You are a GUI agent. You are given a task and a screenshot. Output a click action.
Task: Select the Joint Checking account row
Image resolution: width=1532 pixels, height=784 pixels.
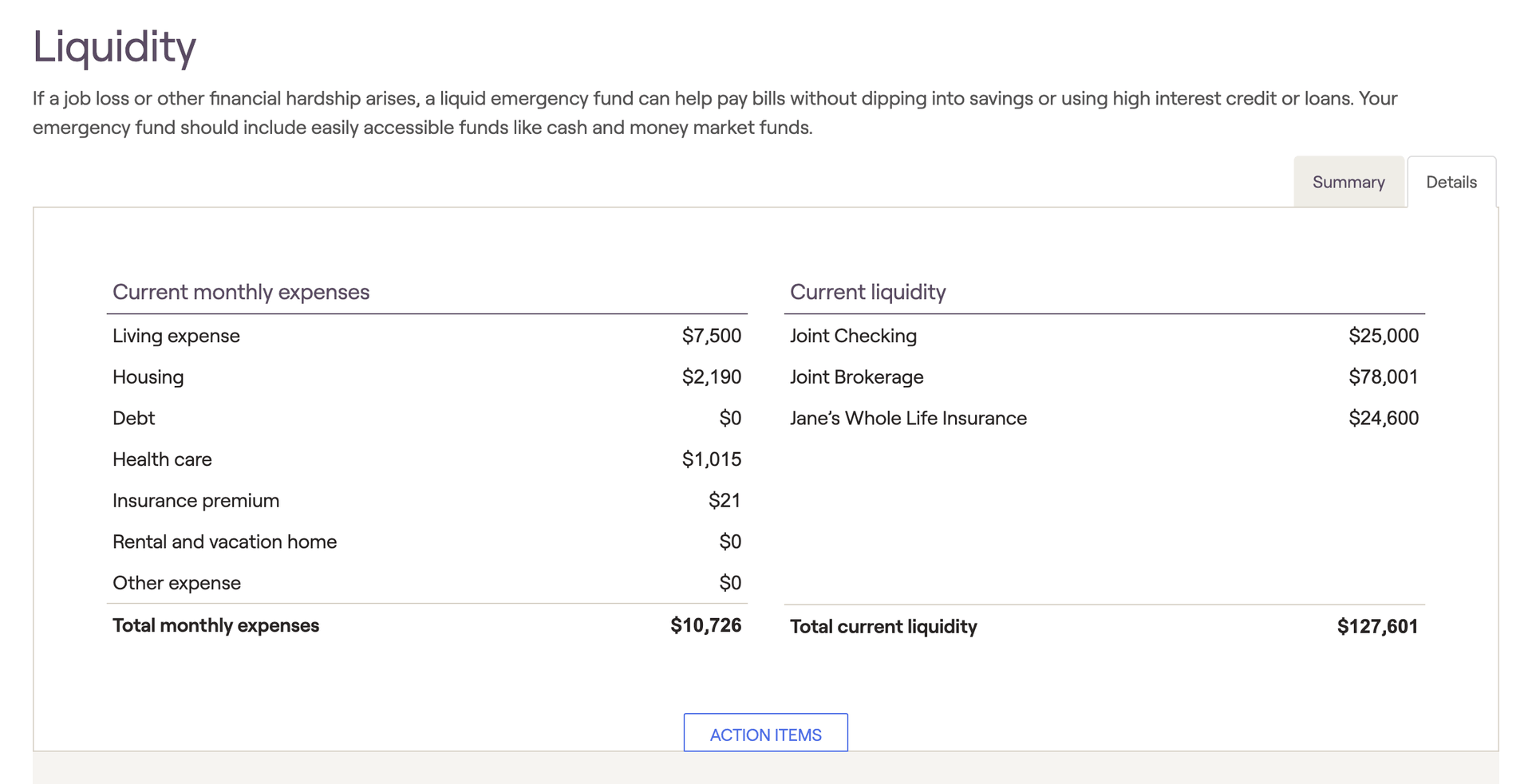1104,336
